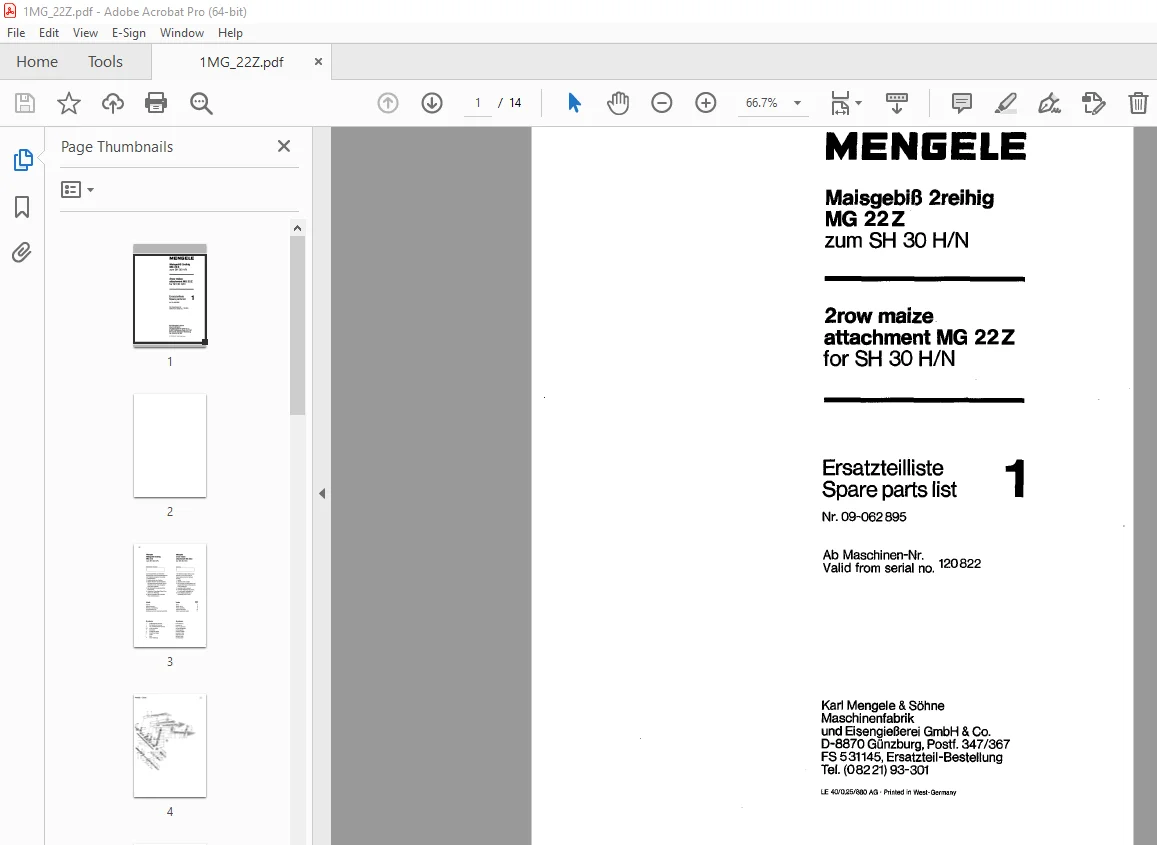Select the Highlight text tool
The width and height of the screenshot is (1157, 845).
pos(1006,103)
